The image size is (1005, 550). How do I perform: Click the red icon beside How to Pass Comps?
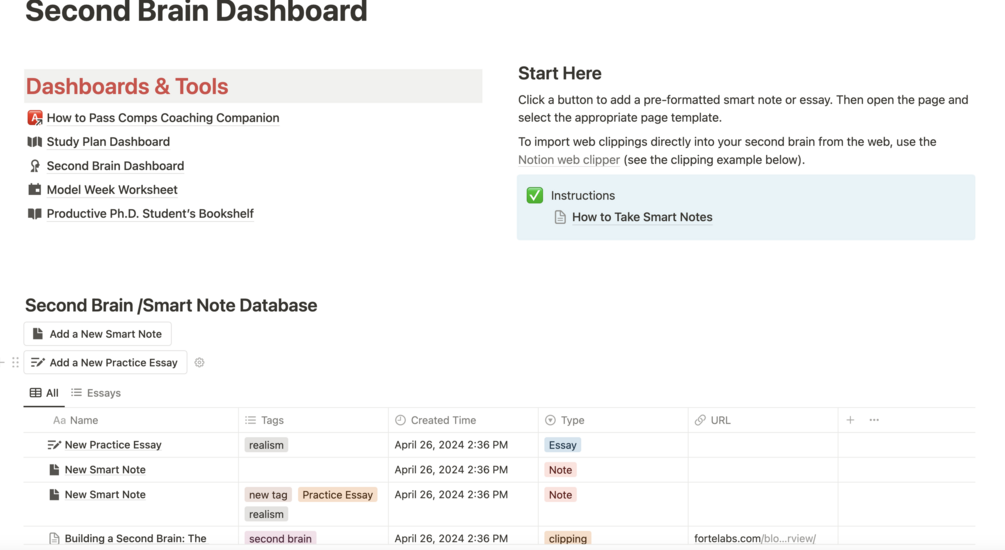[x=35, y=118]
